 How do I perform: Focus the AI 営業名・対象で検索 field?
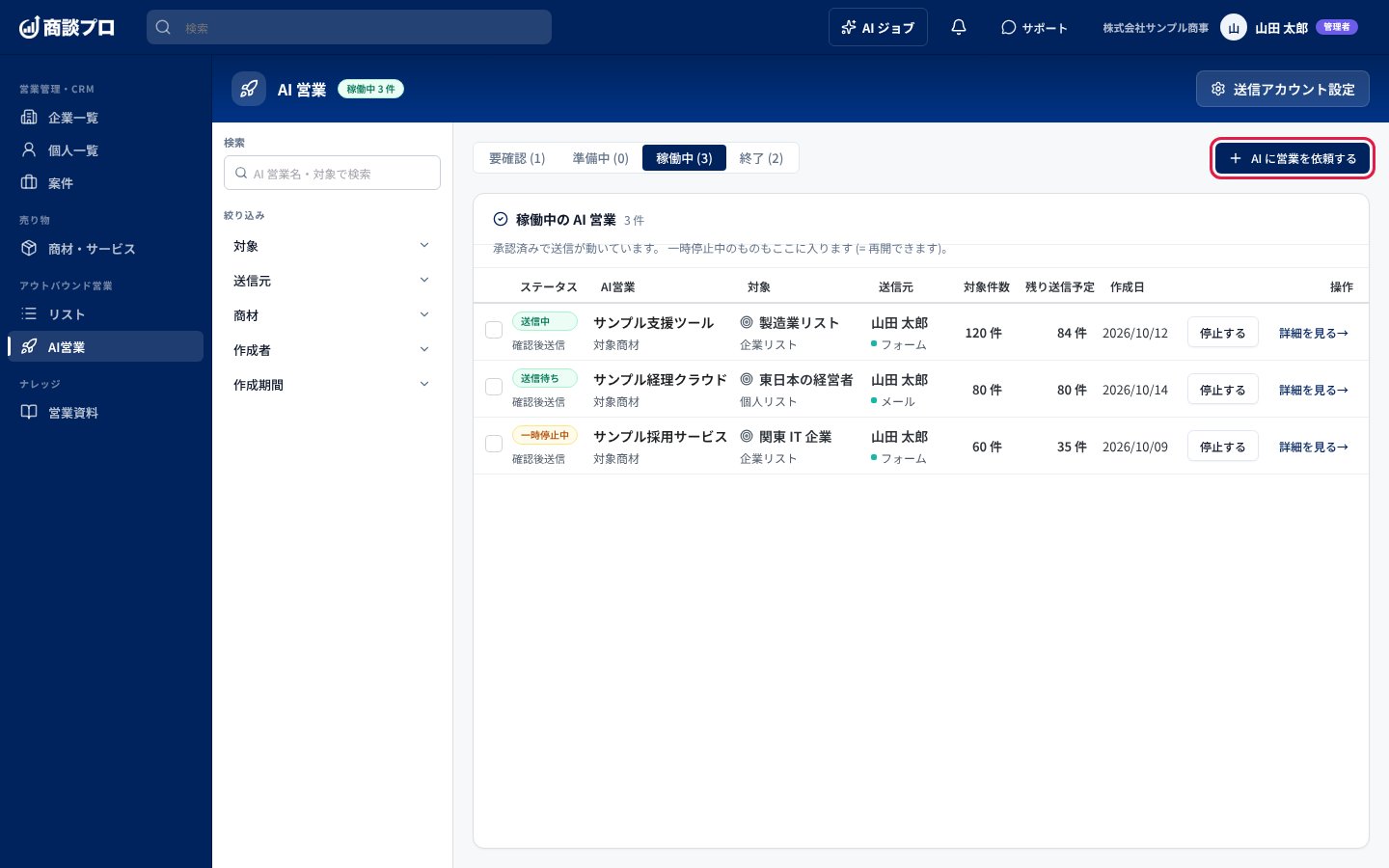(332, 173)
